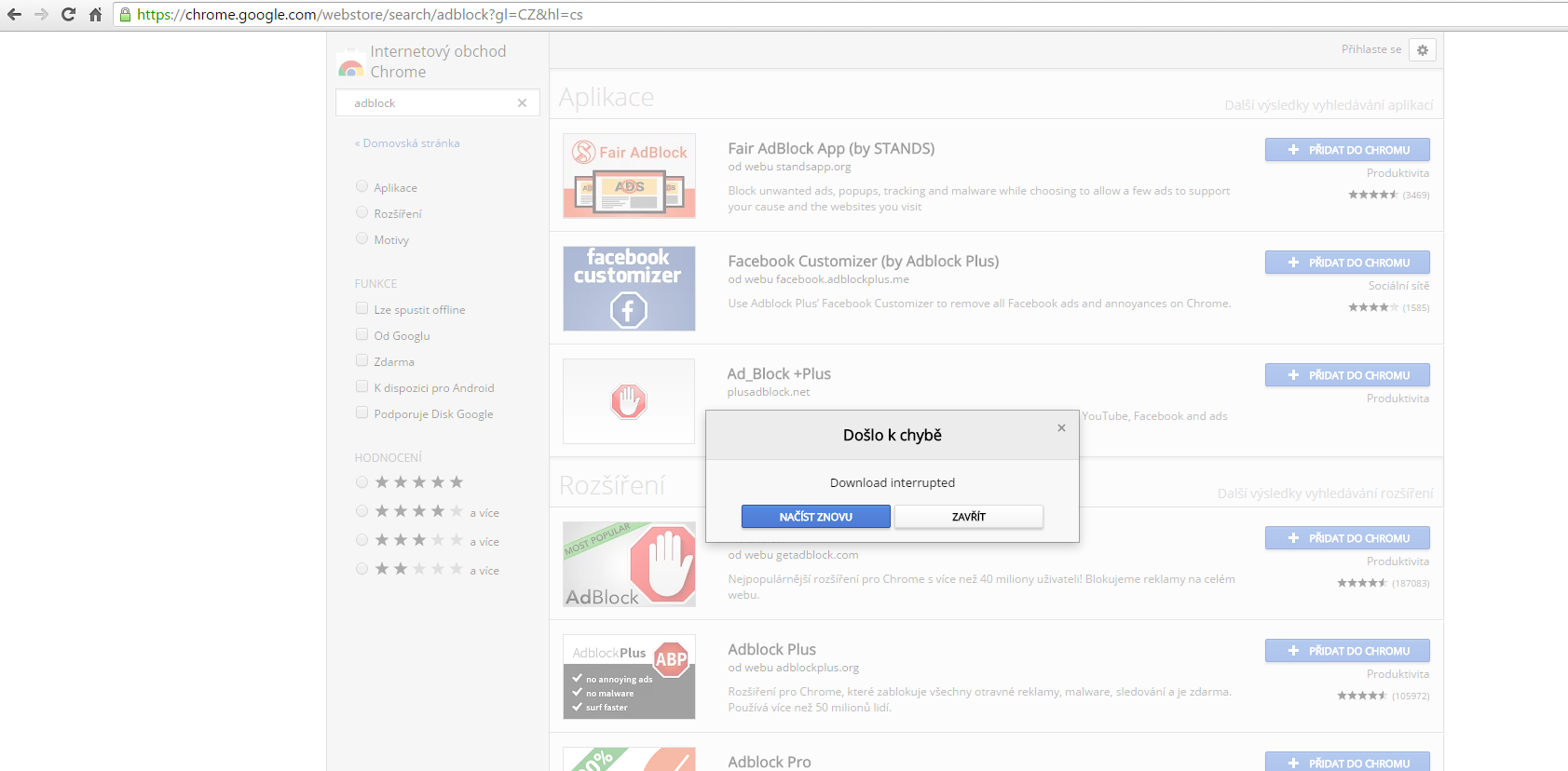Open AdBlock Most Popular thumbnail
1568x771 pixels.
629,564
